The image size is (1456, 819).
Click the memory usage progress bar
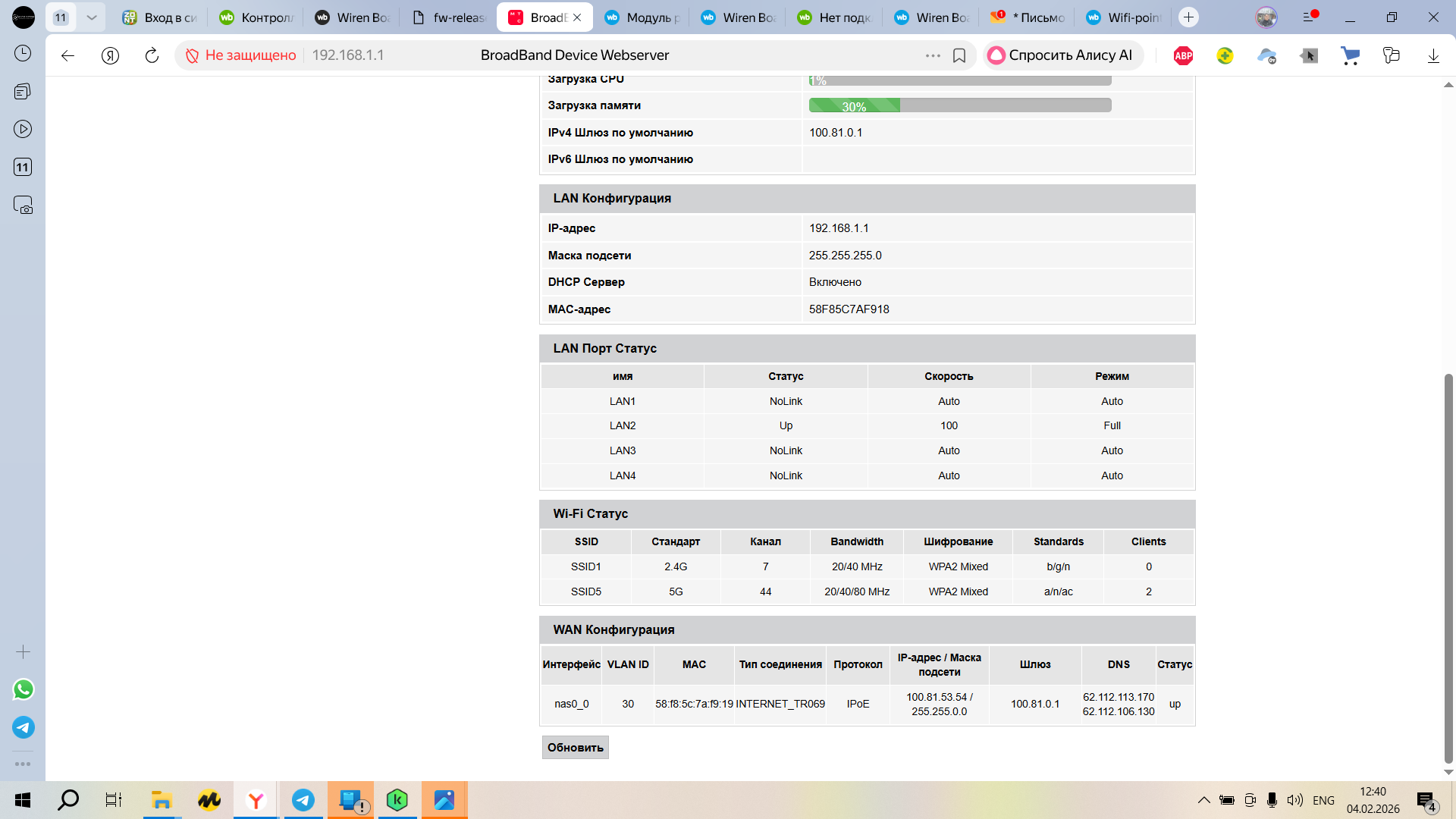[959, 105]
